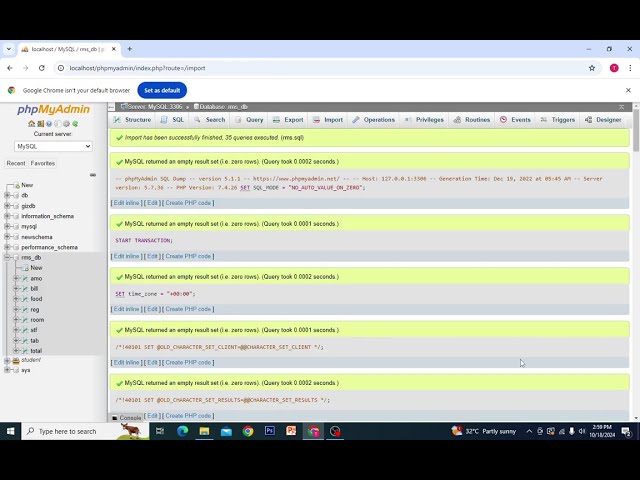The image size is (640, 480).
Task: Click Favorites in navigation panel
Action: click(42, 163)
